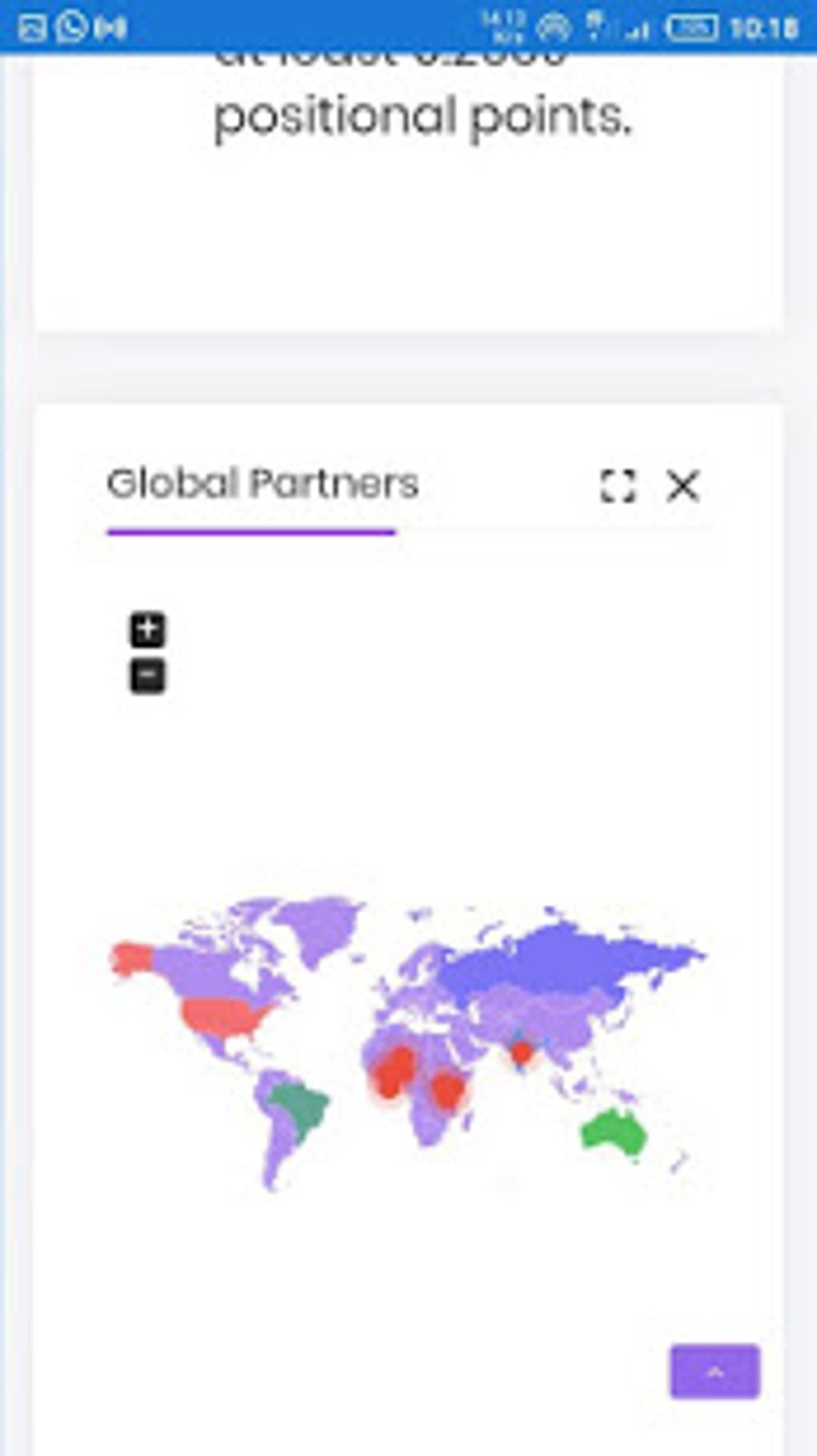Select Australia on the world map
This screenshot has width=817, height=1456.
pos(614,1133)
